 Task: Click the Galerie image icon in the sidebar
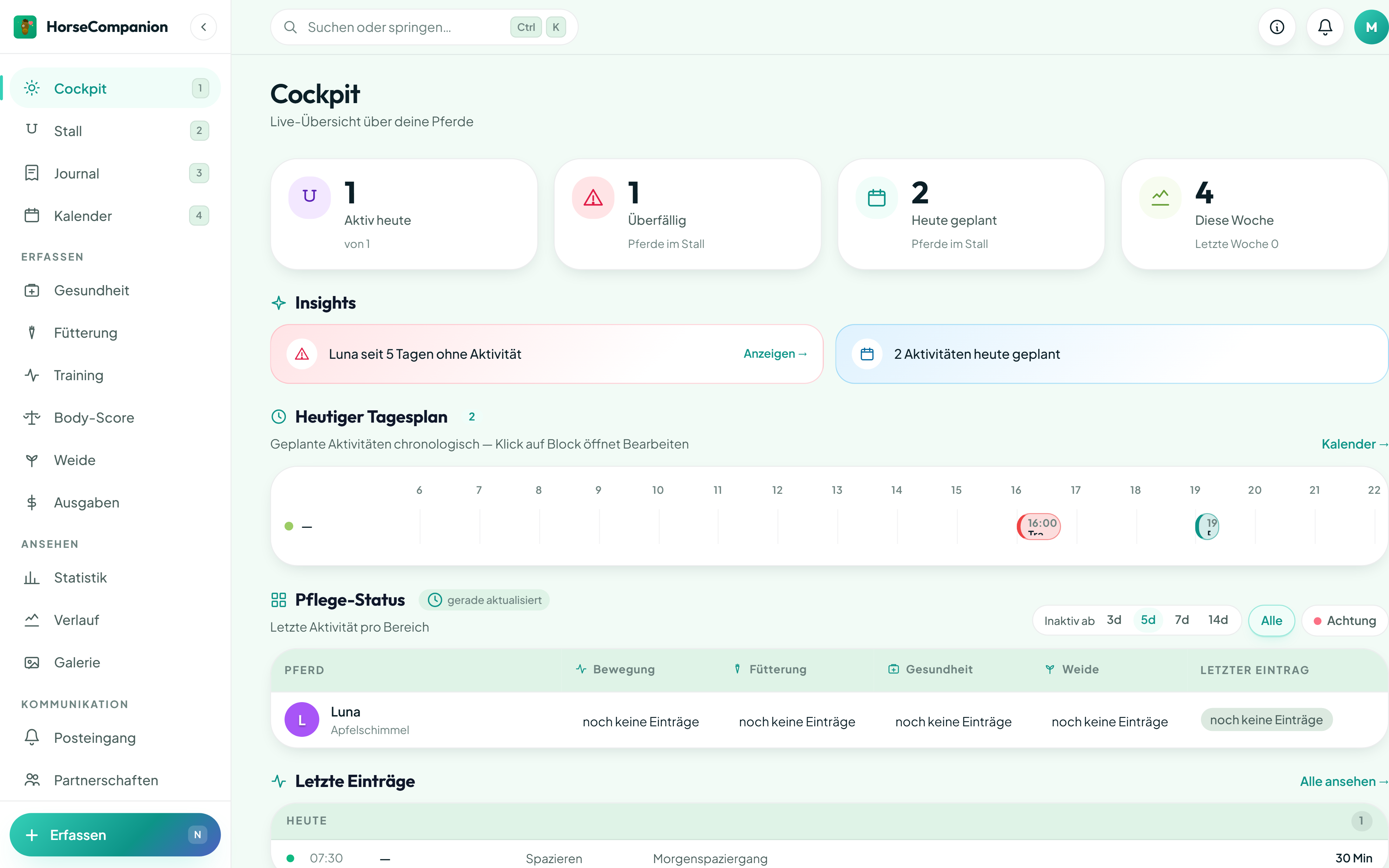coord(32,662)
